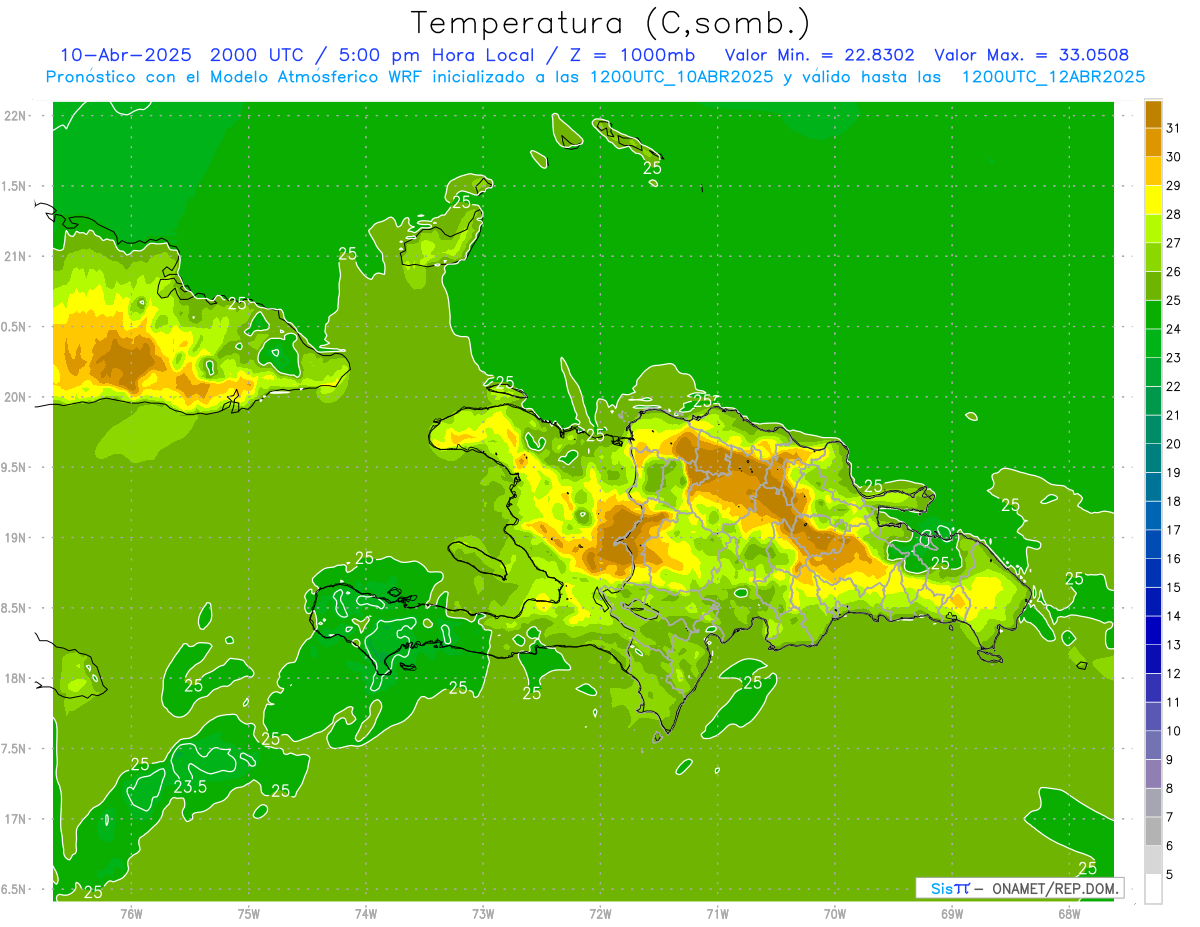Click the "19N" latitude label

(16, 538)
